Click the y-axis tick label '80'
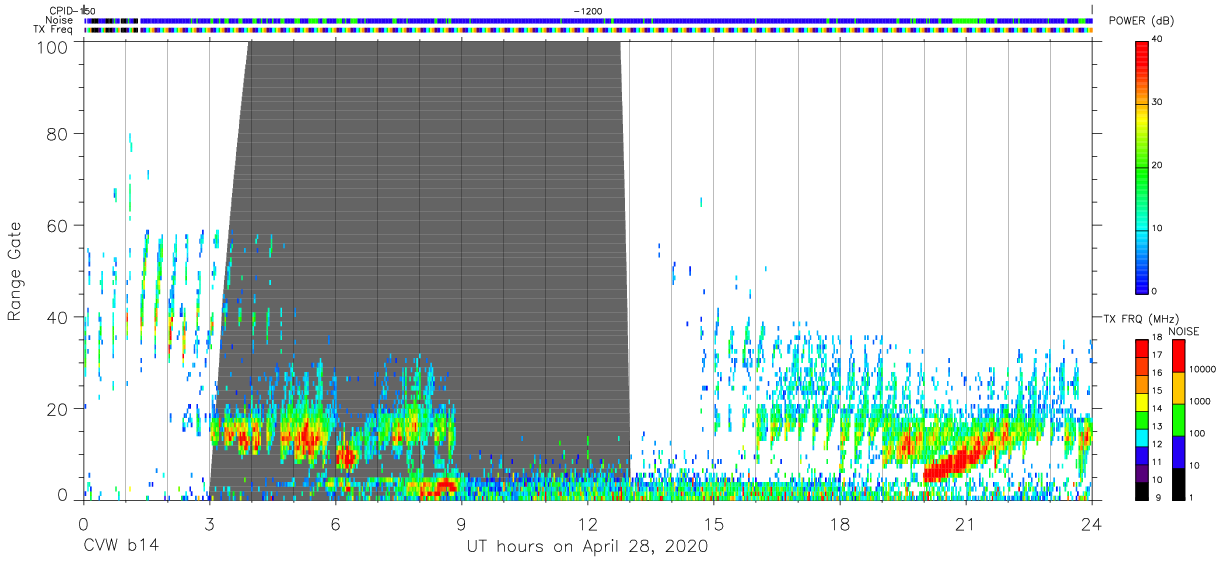The width and height of the screenshot is (1228, 567). (57, 133)
